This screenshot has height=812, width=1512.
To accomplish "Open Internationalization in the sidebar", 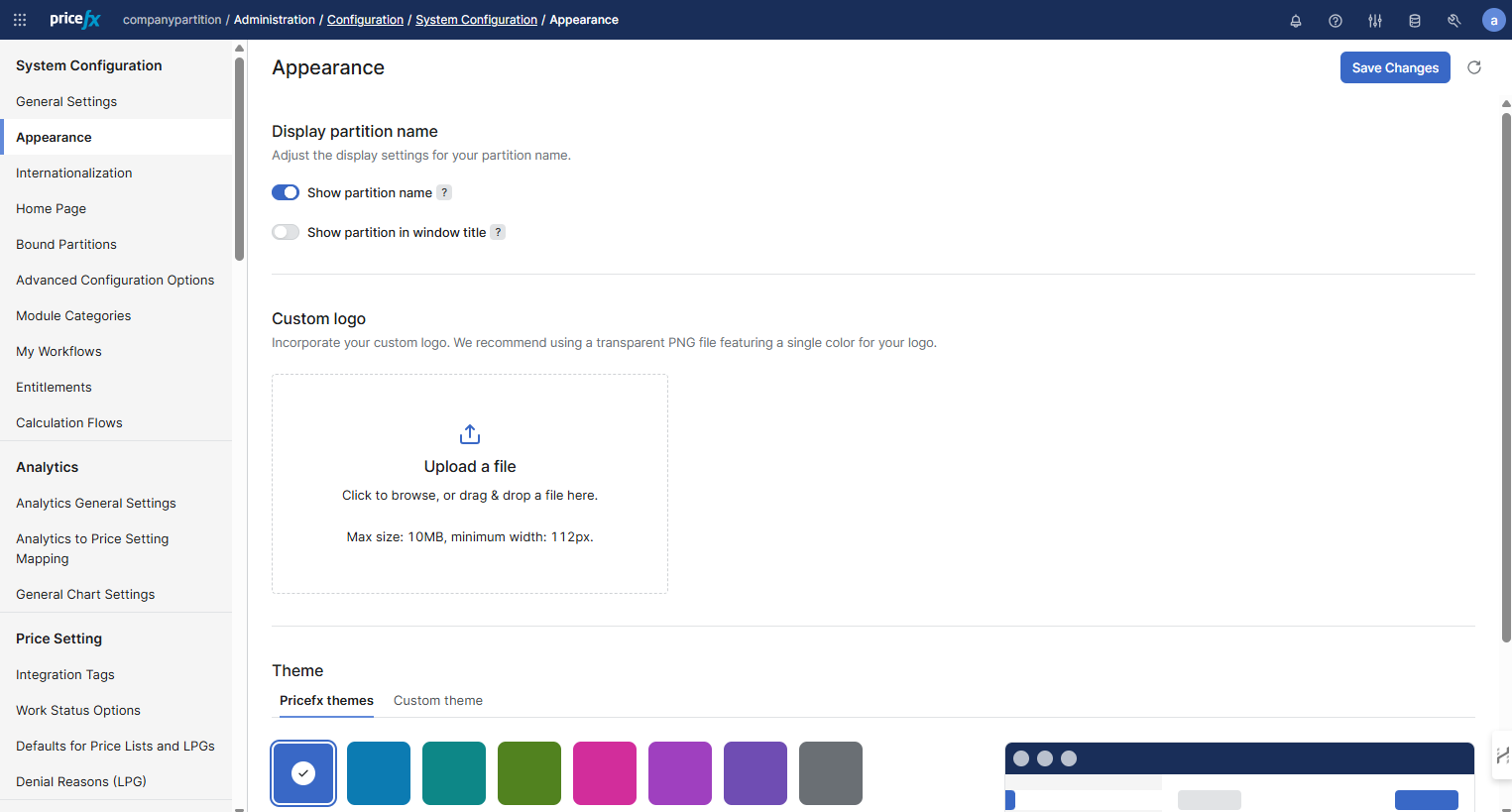I will (x=74, y=173).
